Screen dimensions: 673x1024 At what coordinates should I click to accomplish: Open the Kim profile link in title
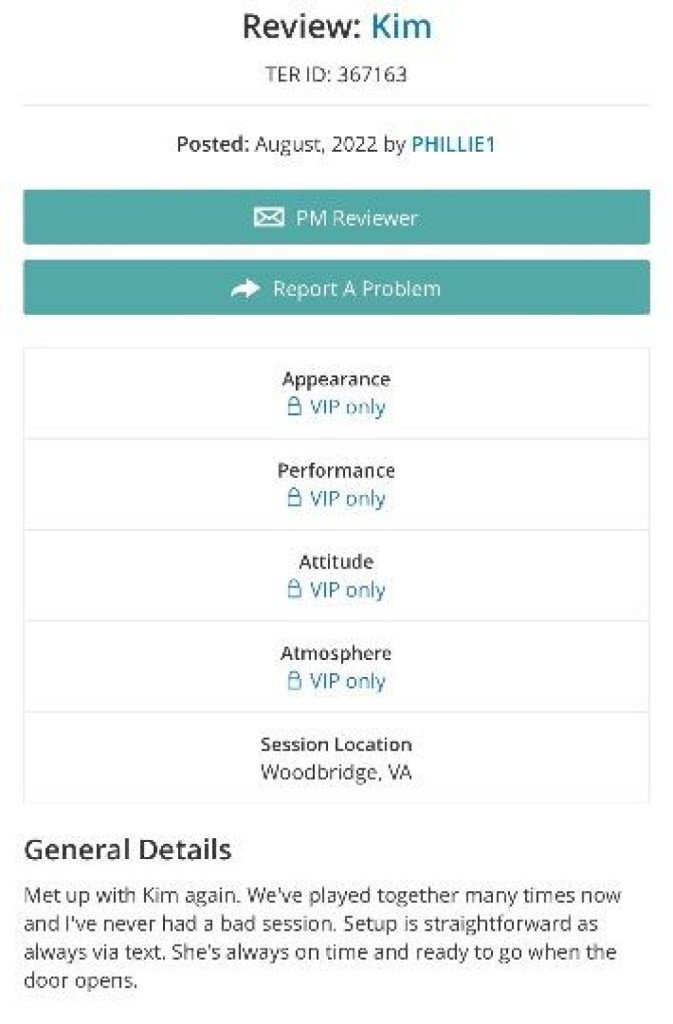point(401,27)
